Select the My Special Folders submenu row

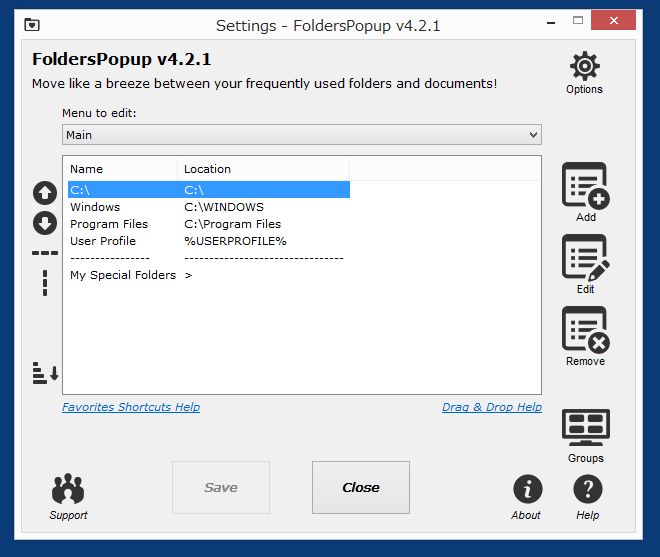(x=209, y=275)
